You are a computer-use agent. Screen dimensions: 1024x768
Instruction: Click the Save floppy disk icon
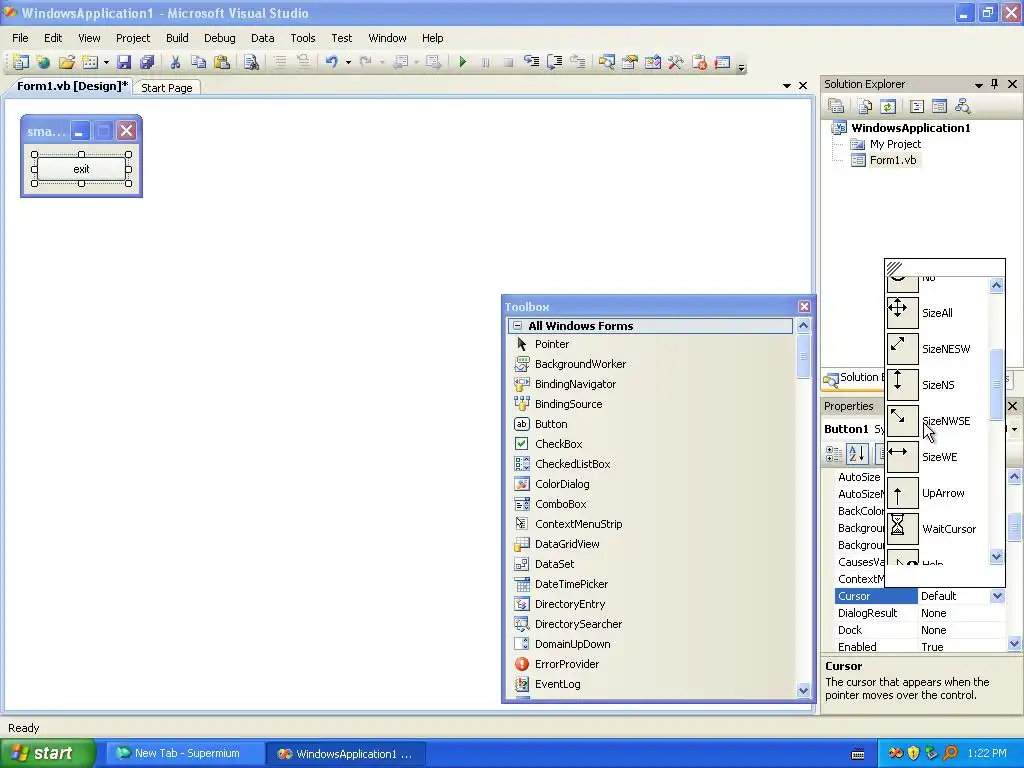pyautogui.click(x=124, y=62)
